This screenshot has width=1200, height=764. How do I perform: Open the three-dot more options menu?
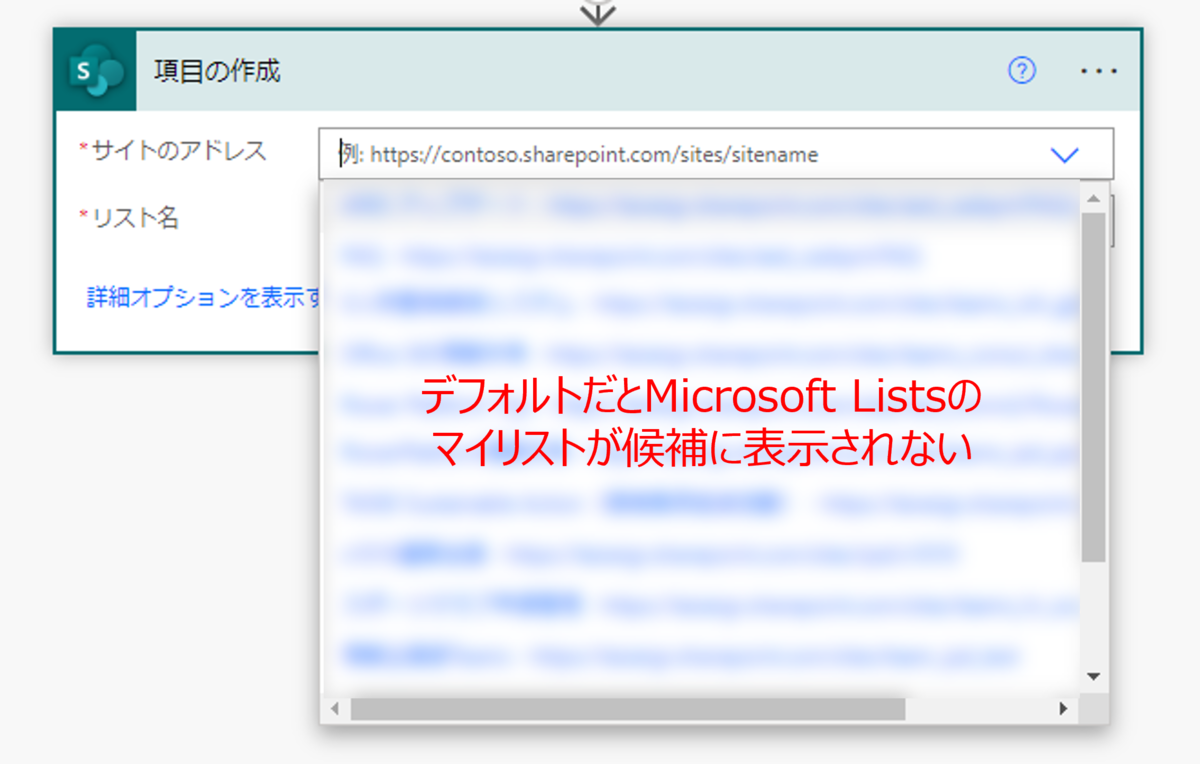[1099, 71]
